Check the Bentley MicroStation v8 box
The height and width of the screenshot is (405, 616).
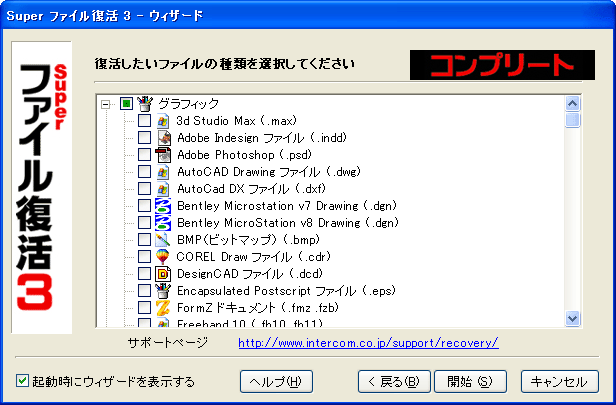click(x=144, y=222)
